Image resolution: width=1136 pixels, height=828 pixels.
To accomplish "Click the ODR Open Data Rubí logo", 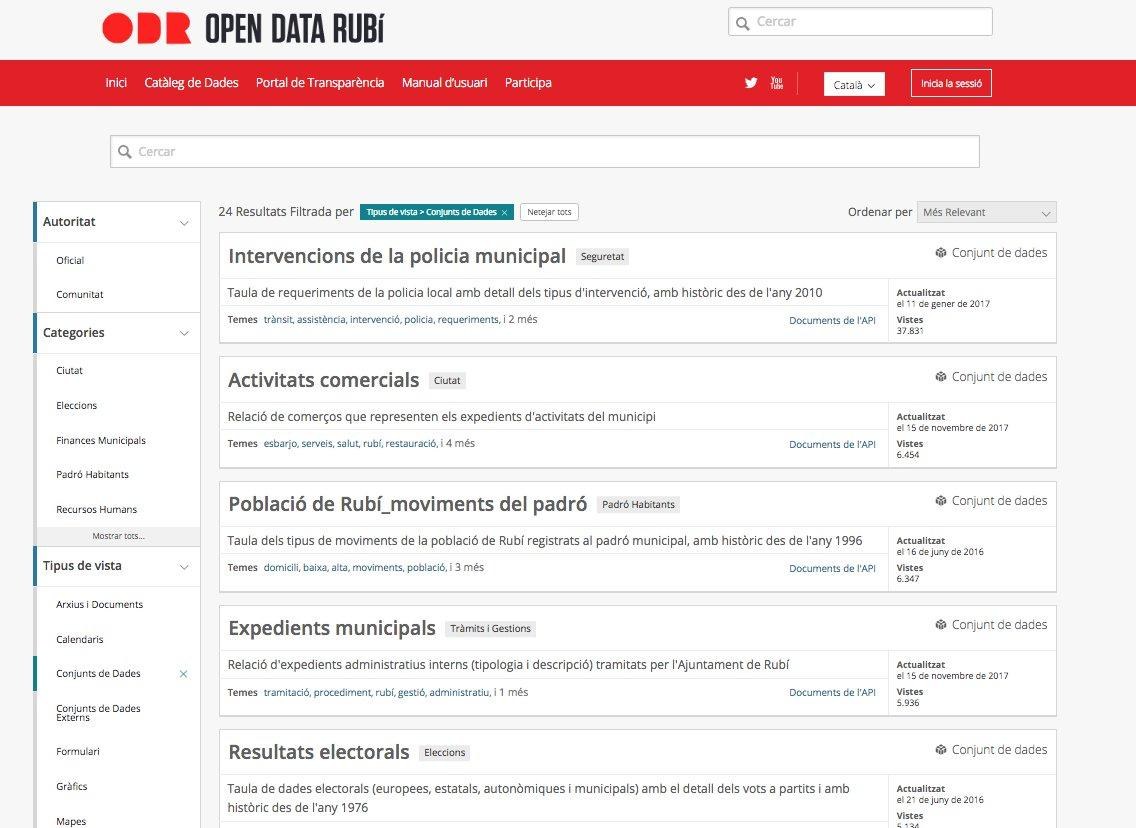I will [x=243, y=28].
